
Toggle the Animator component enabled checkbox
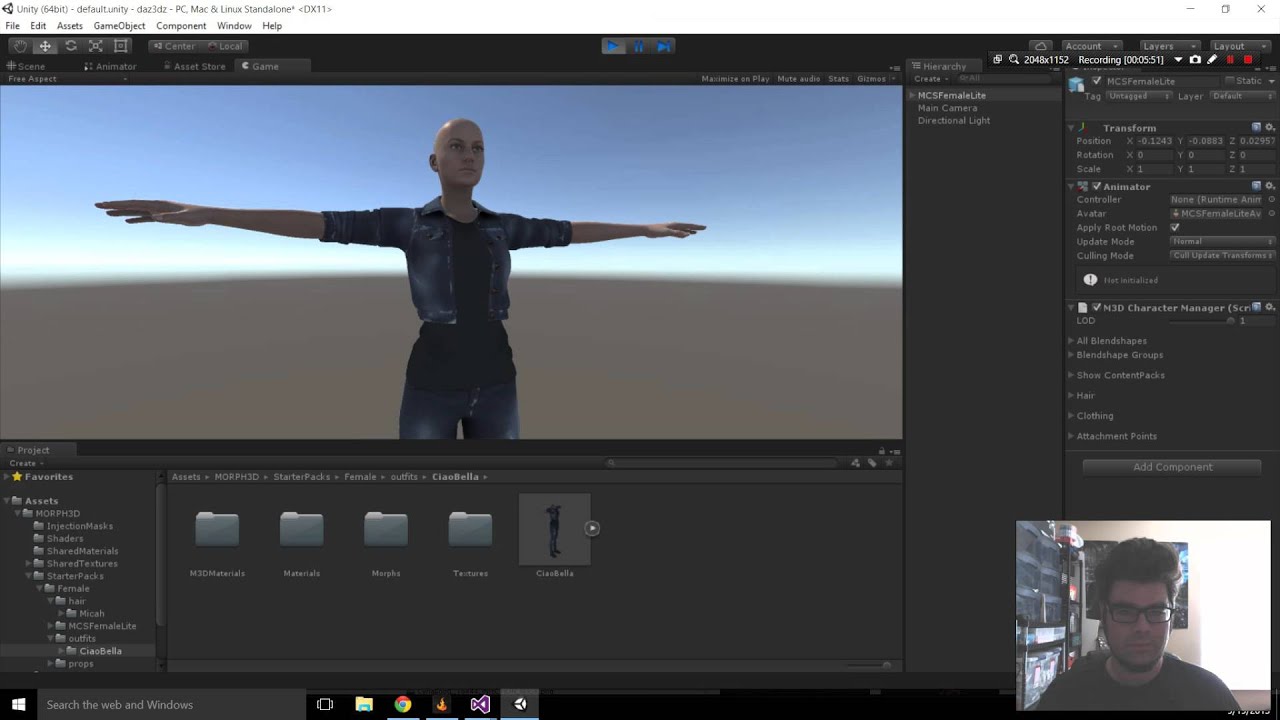coord(1096,187)
